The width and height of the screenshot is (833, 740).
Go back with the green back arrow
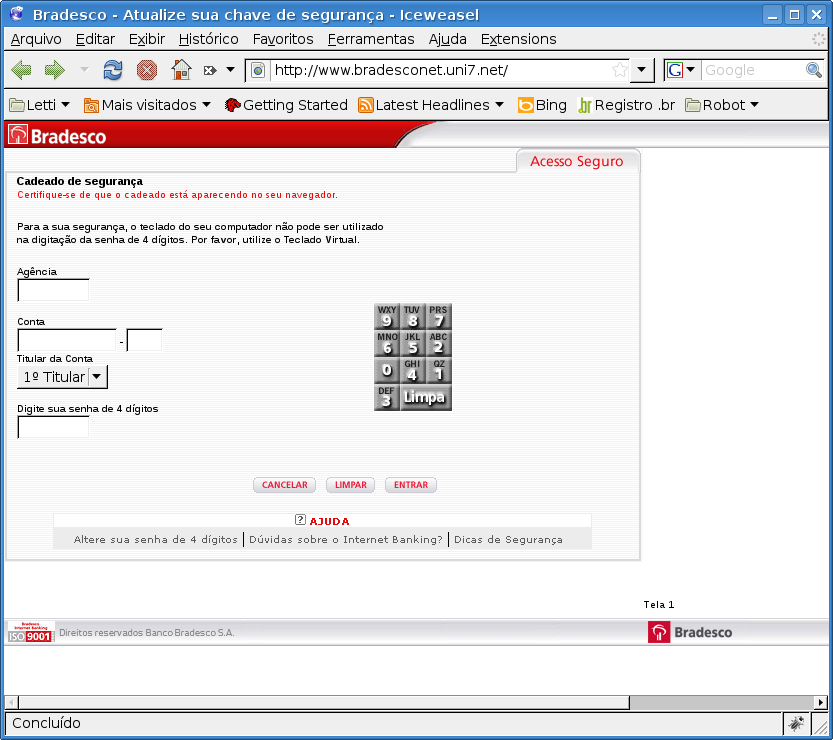21,70
